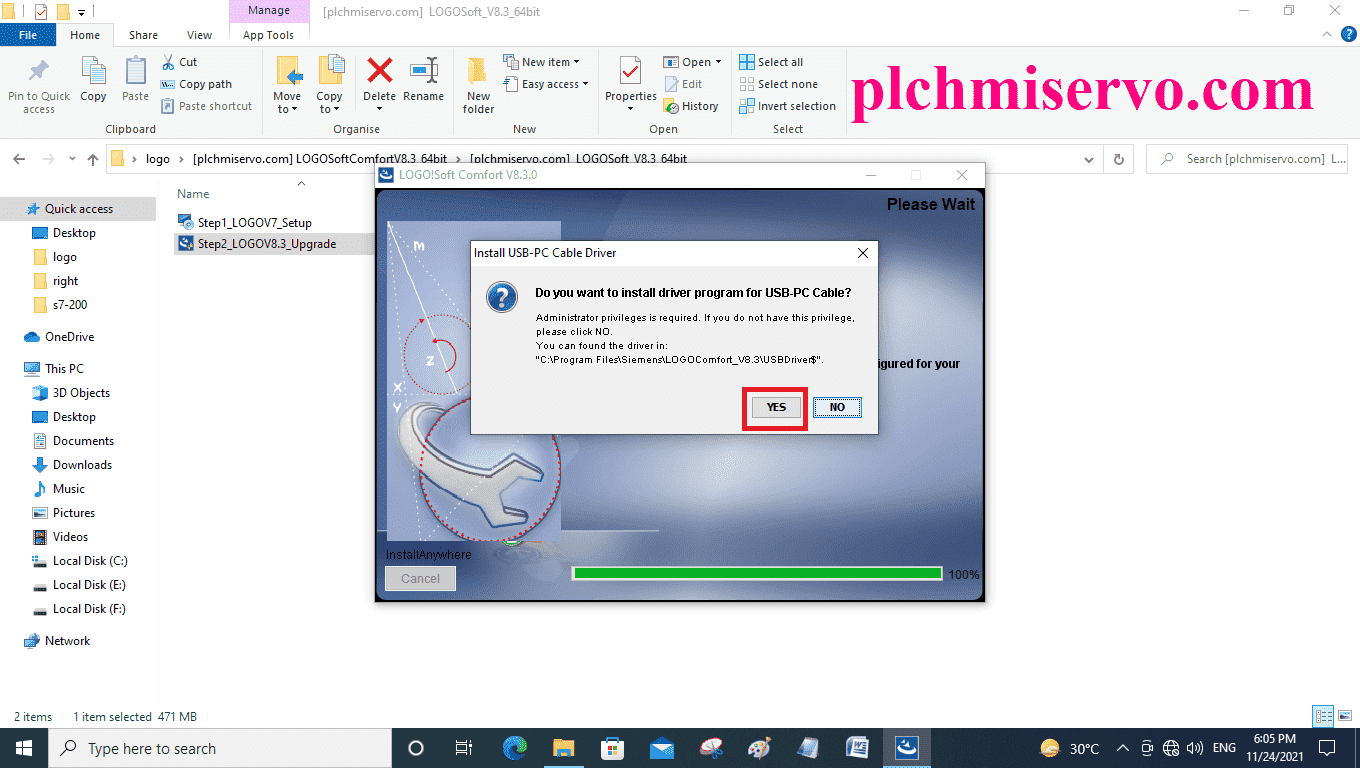Open the View ribbon tab
The width and height of the screenshot is (1360, 768).
point(200,35)
